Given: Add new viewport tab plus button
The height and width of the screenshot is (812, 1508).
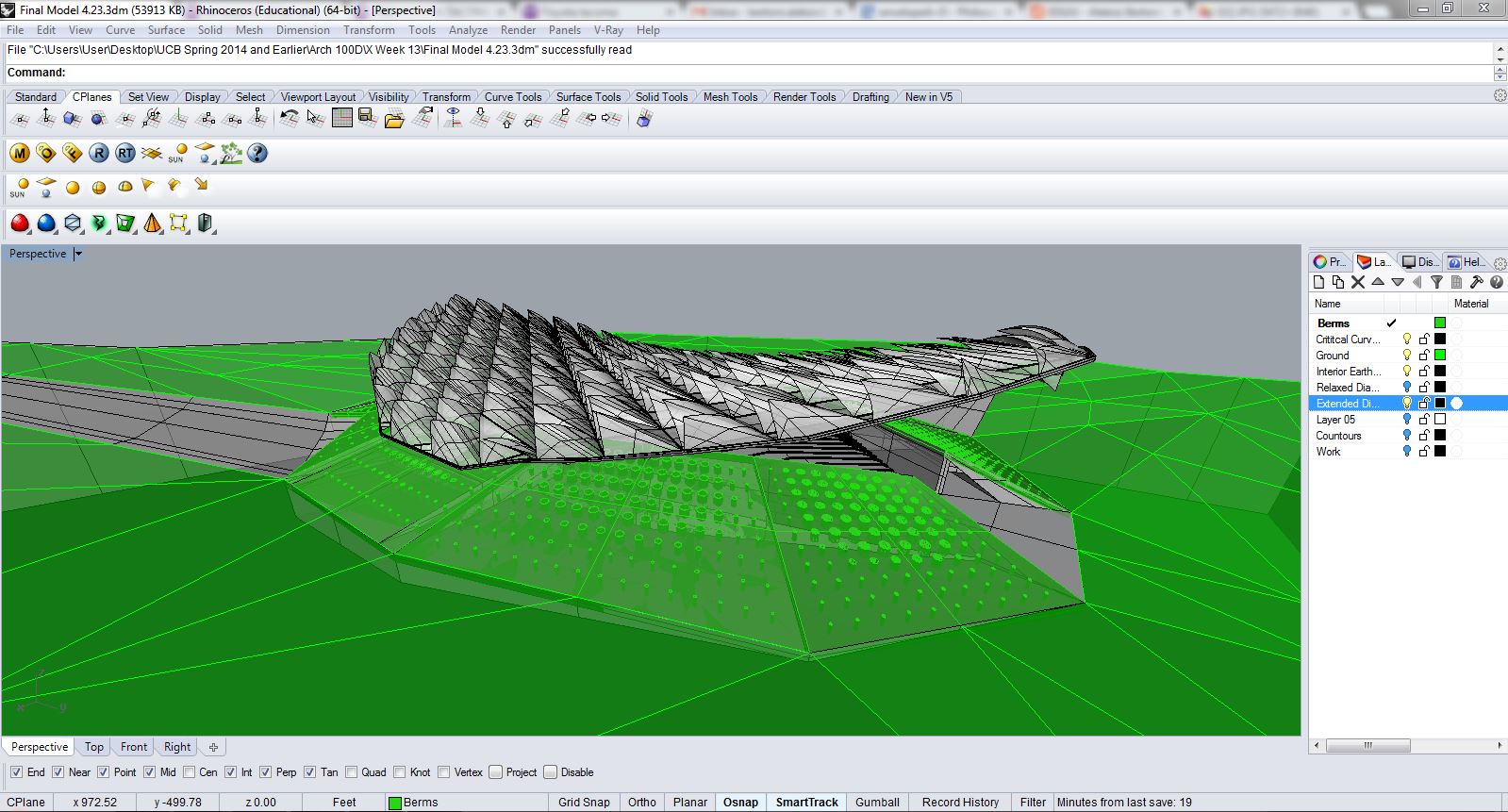Looking at the screenshot, I should click(213, 747).
